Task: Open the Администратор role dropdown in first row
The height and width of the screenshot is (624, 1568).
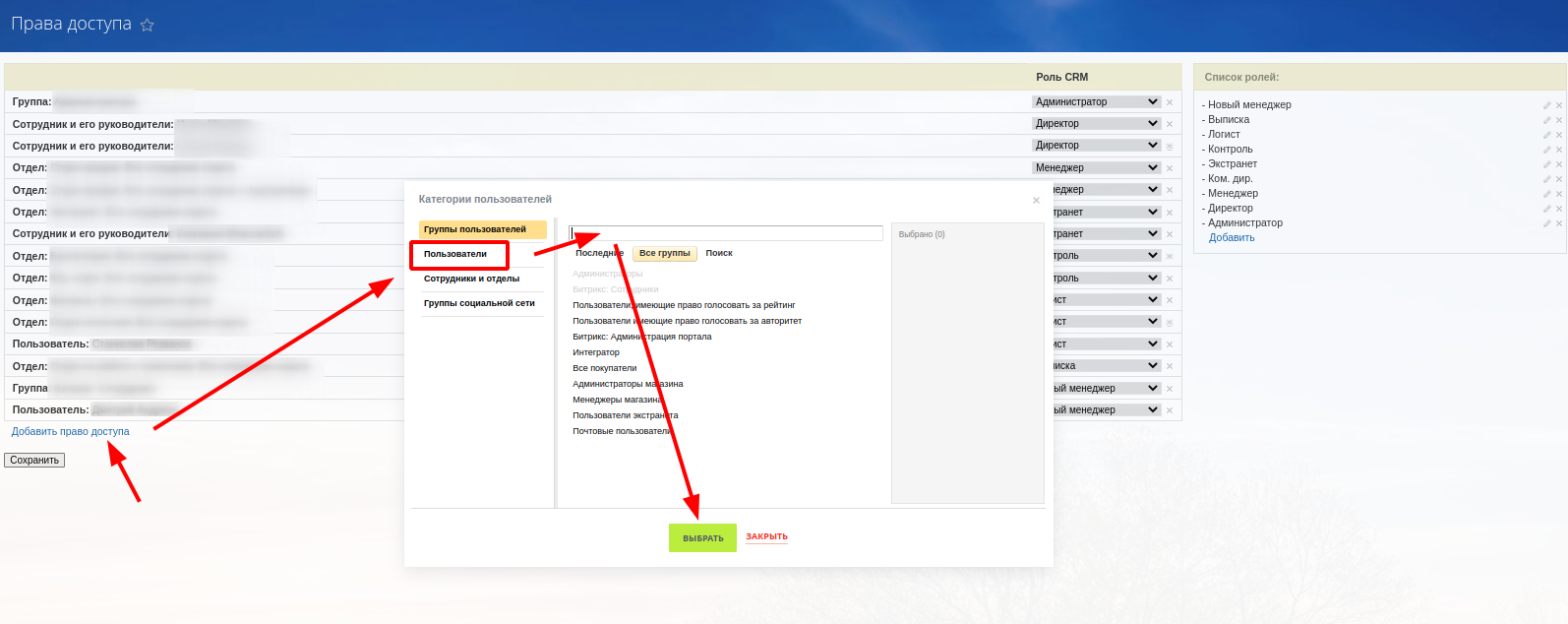Action: [1096, 102]
